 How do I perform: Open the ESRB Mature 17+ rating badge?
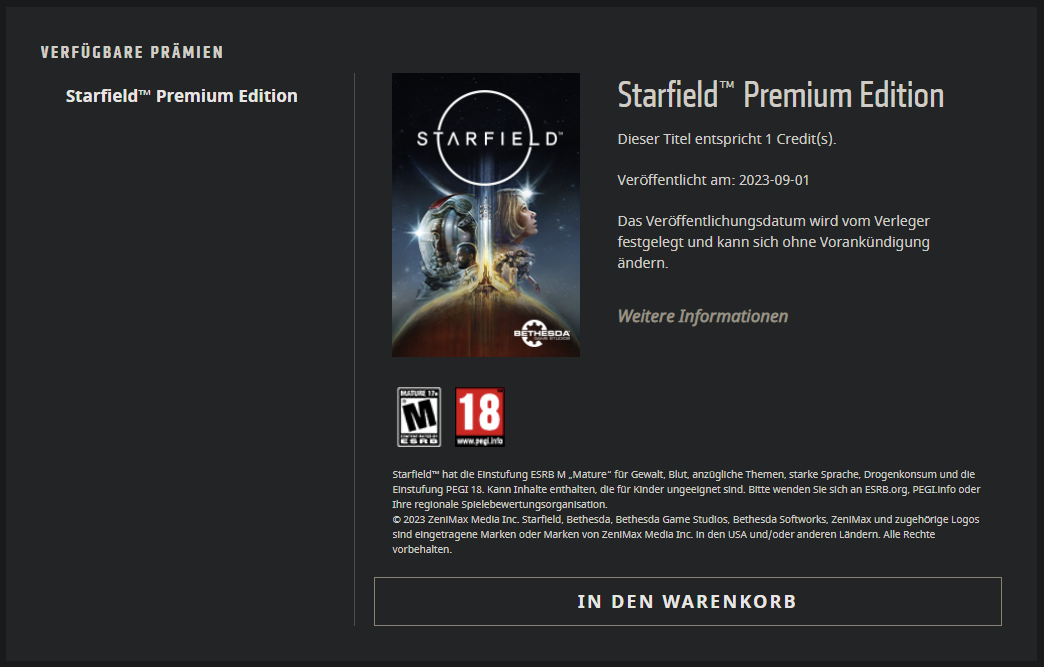point(419,417)
